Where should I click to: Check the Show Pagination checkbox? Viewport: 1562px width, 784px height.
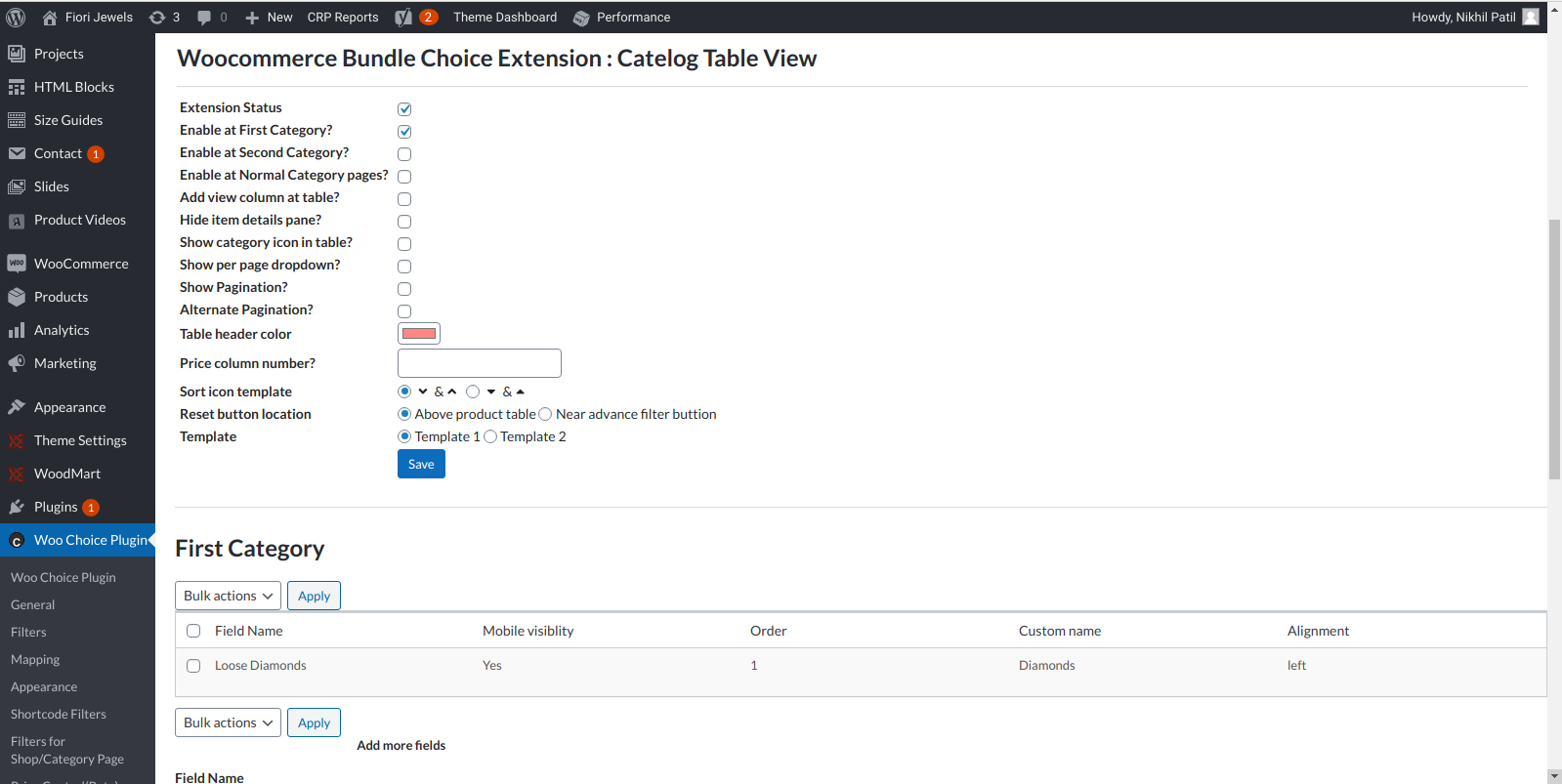click(x=404, y=289)
